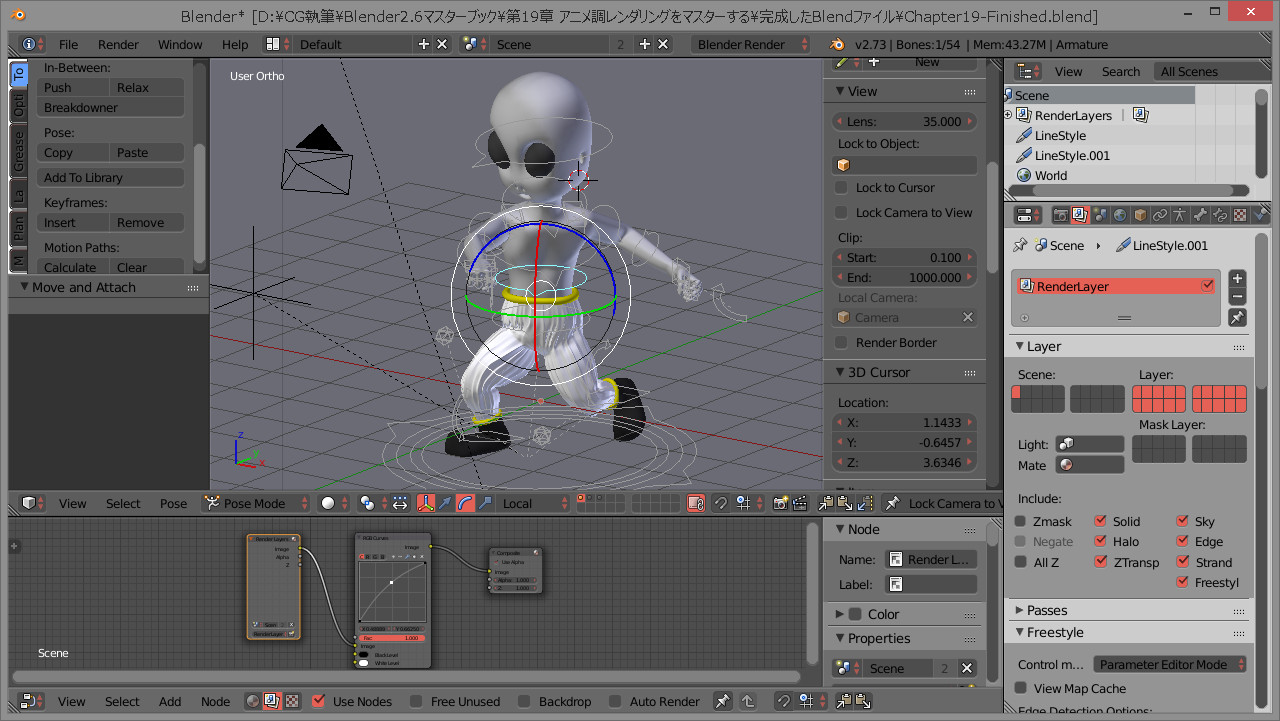Pin the properties context next to Scene
This screenshot has height=721, width=1280.
point(1020,245)
